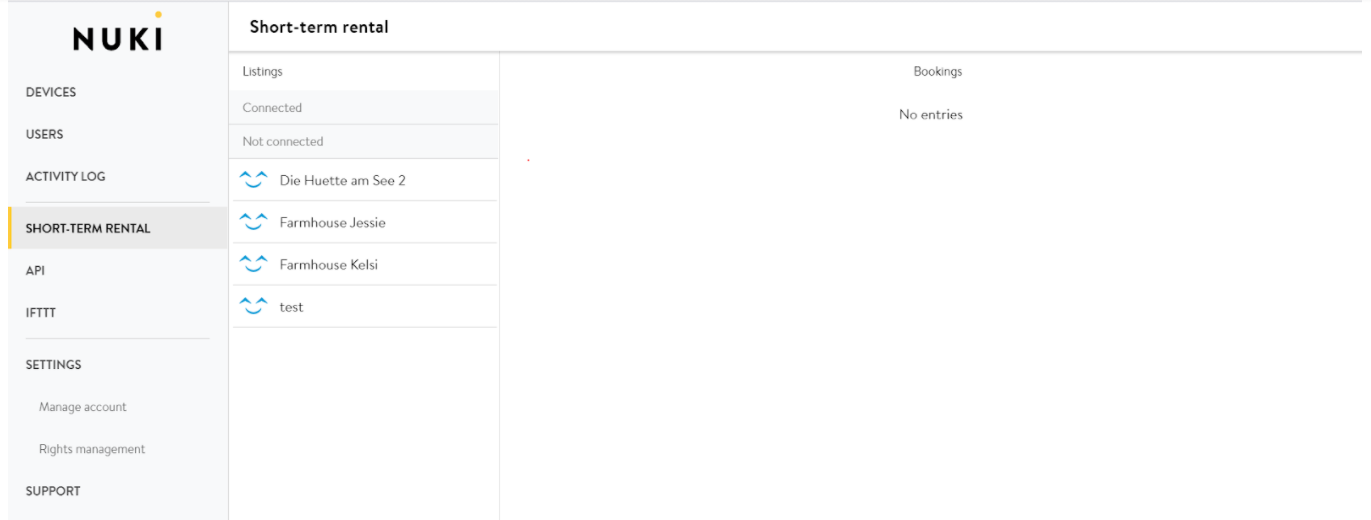1371x520 pixels.
Task: Select the Farmhouse Kelsi listing name
Action: coord(328,265)
